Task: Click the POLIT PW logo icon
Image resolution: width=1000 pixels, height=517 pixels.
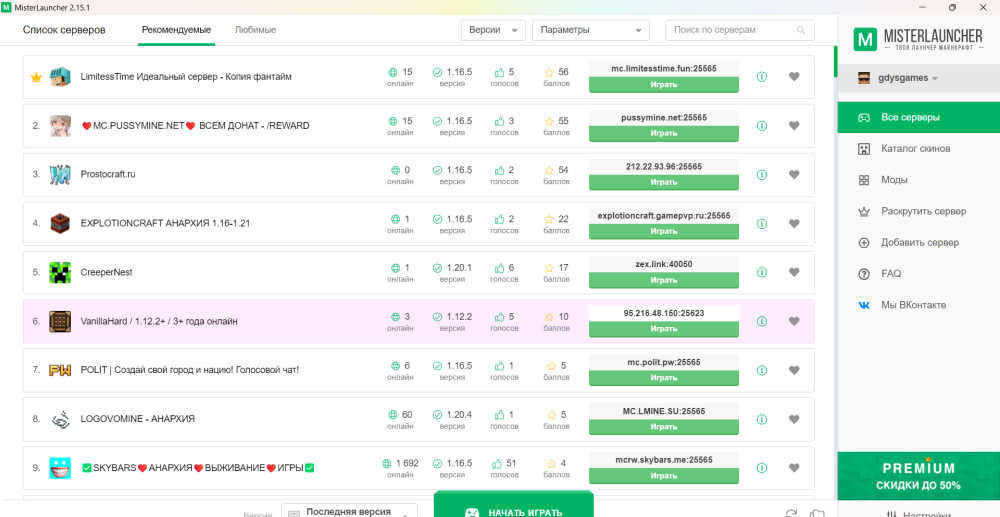Action: [60, 370]
